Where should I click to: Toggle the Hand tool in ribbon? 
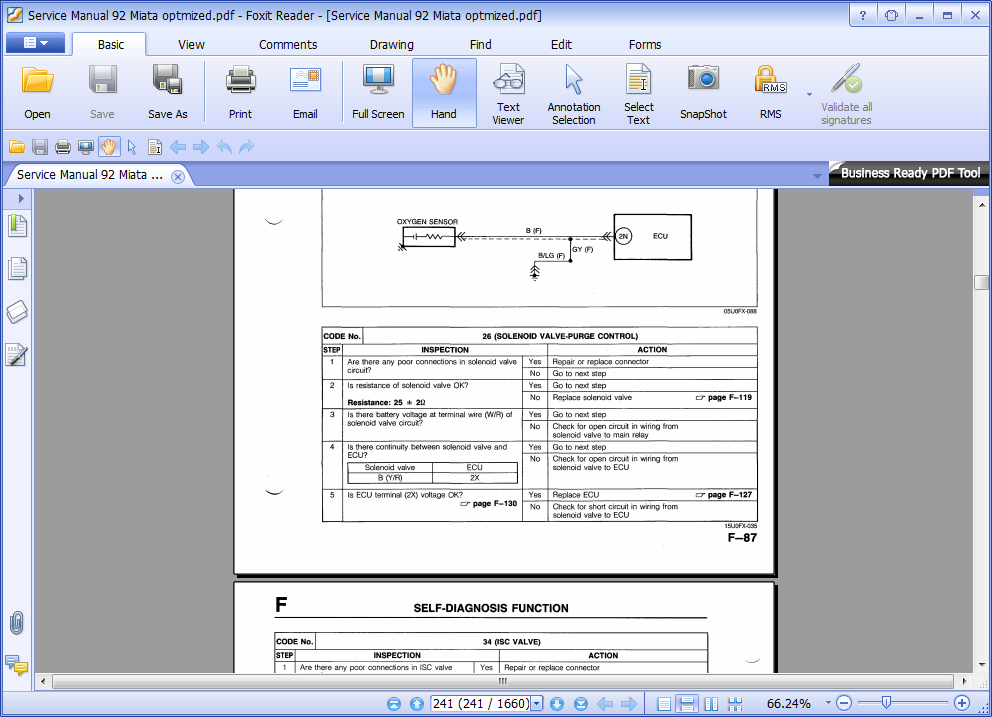coord(444,93)
